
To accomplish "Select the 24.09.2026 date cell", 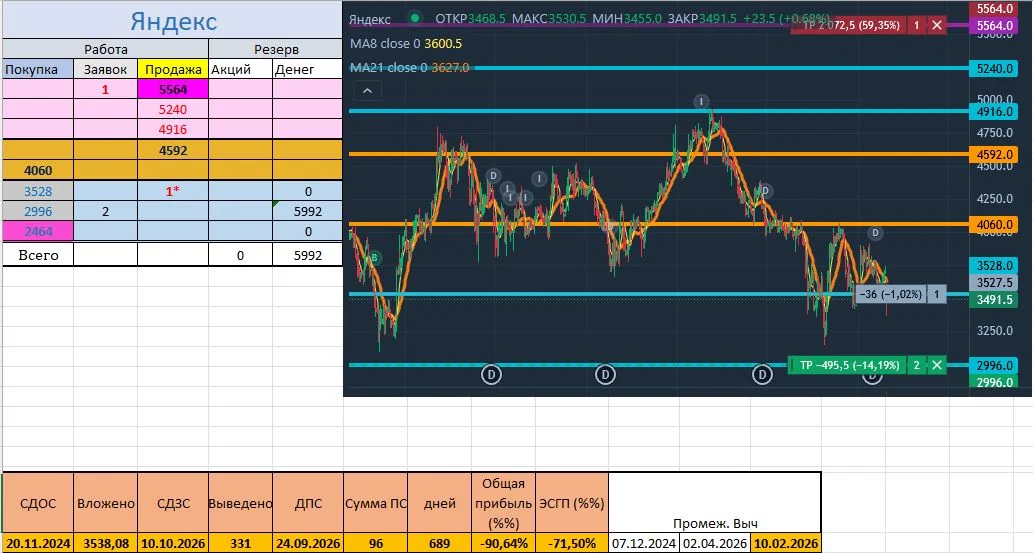I will (x=308, y=543).
